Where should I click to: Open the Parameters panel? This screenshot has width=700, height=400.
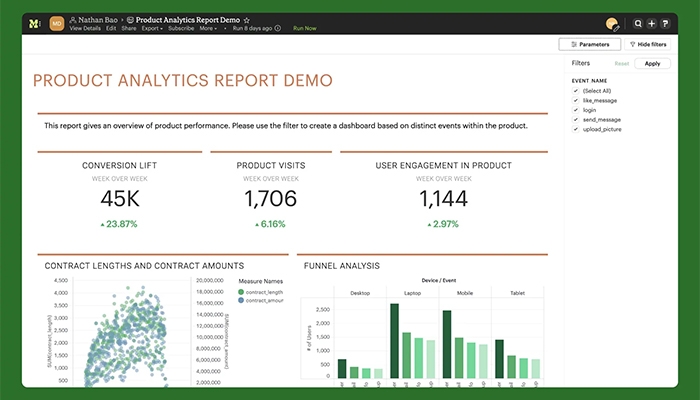pyautogui.click(x=589, y=44)
